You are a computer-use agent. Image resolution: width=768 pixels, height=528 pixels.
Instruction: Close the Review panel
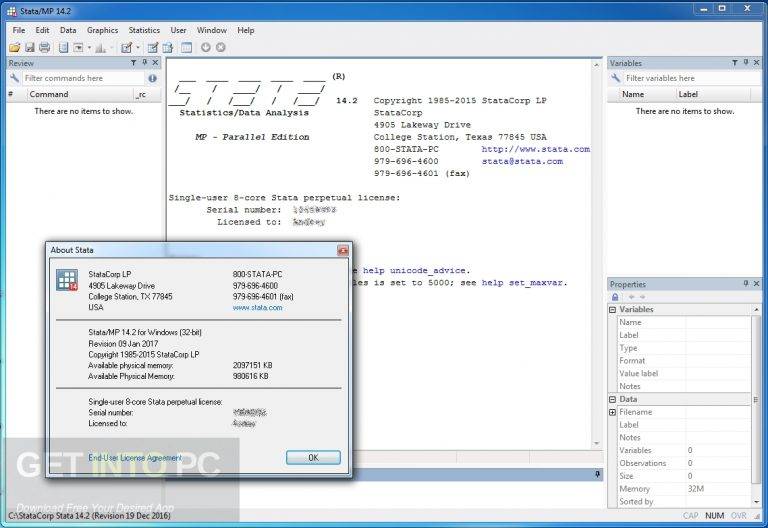(155, 63)
